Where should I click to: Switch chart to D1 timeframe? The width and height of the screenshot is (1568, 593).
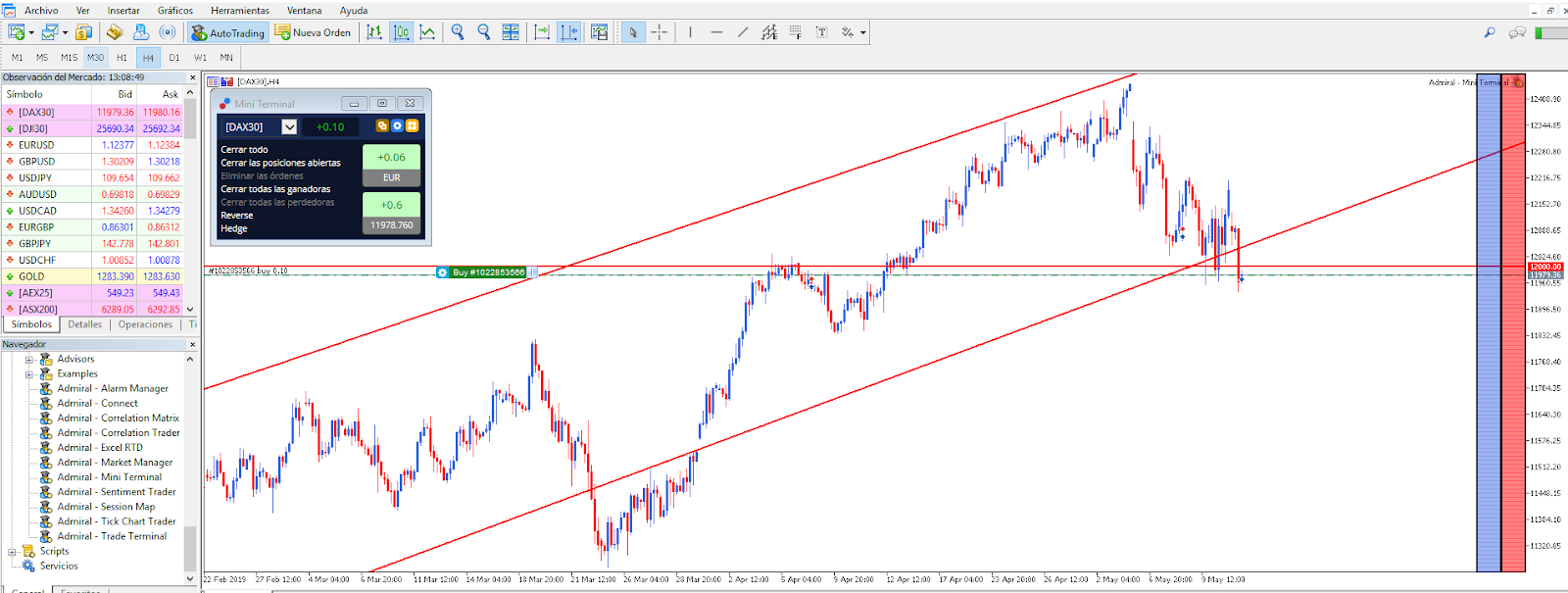pos(174,58)
